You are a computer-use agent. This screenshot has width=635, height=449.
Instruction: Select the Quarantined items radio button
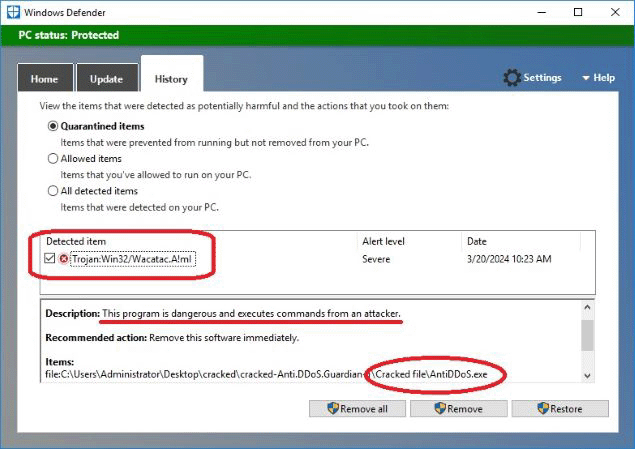click(x=53, y=126)
